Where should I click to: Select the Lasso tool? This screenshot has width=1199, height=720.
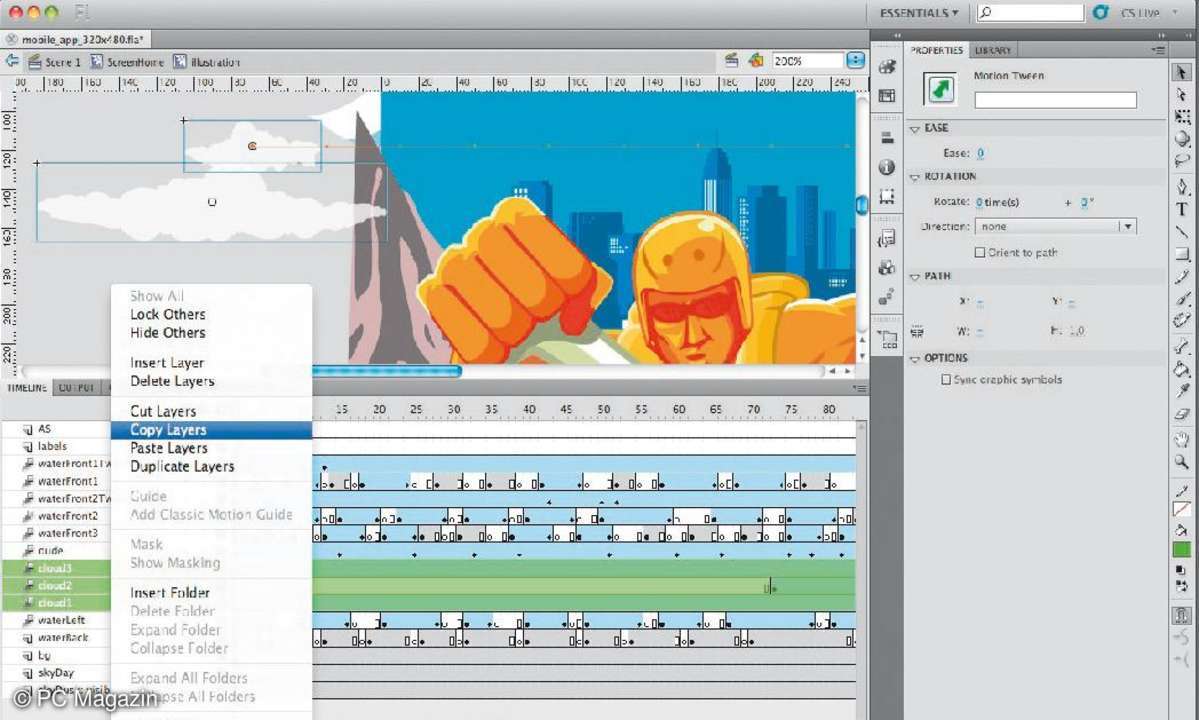click(1182, 161)
